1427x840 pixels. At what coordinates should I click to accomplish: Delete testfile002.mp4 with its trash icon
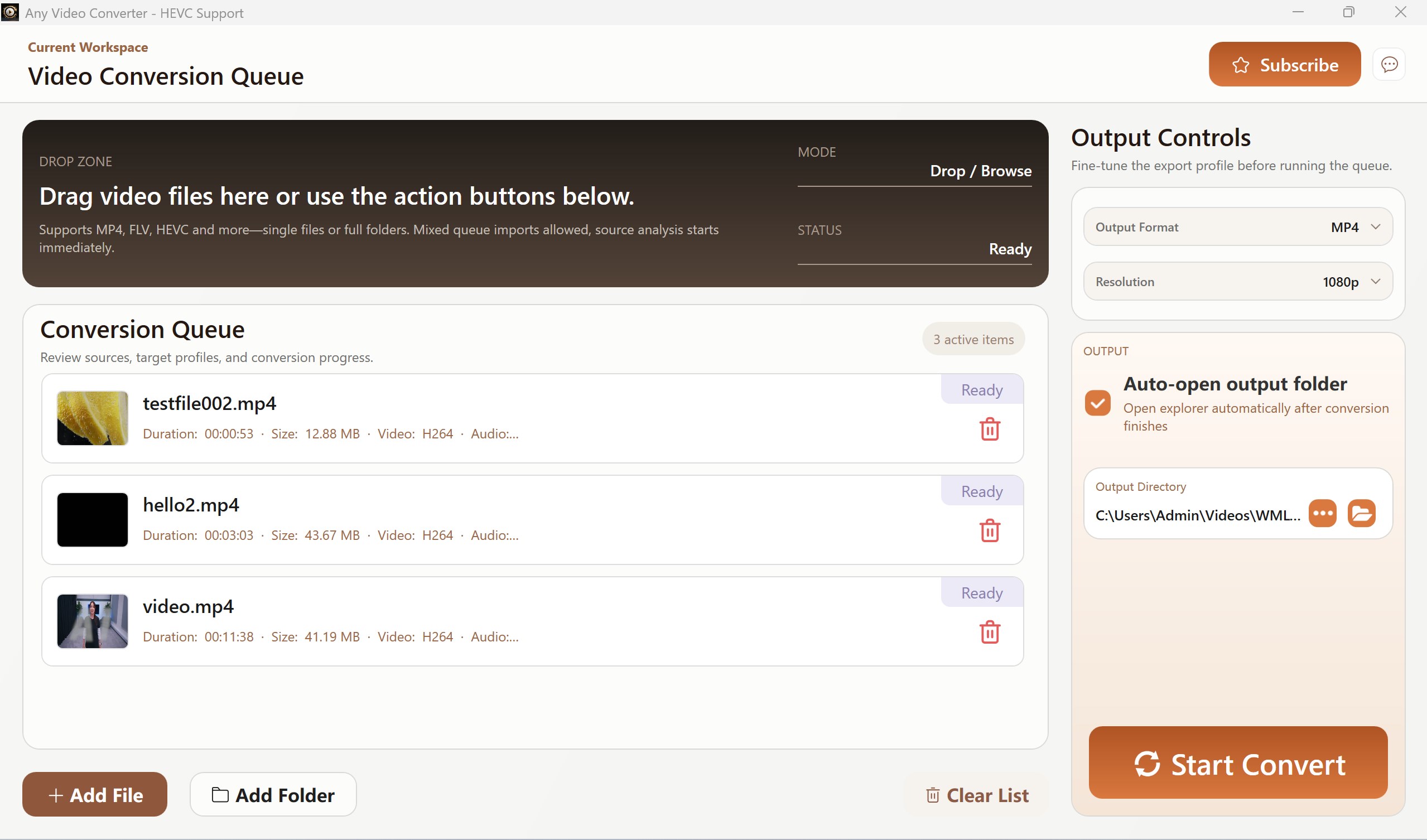point(989,429)
